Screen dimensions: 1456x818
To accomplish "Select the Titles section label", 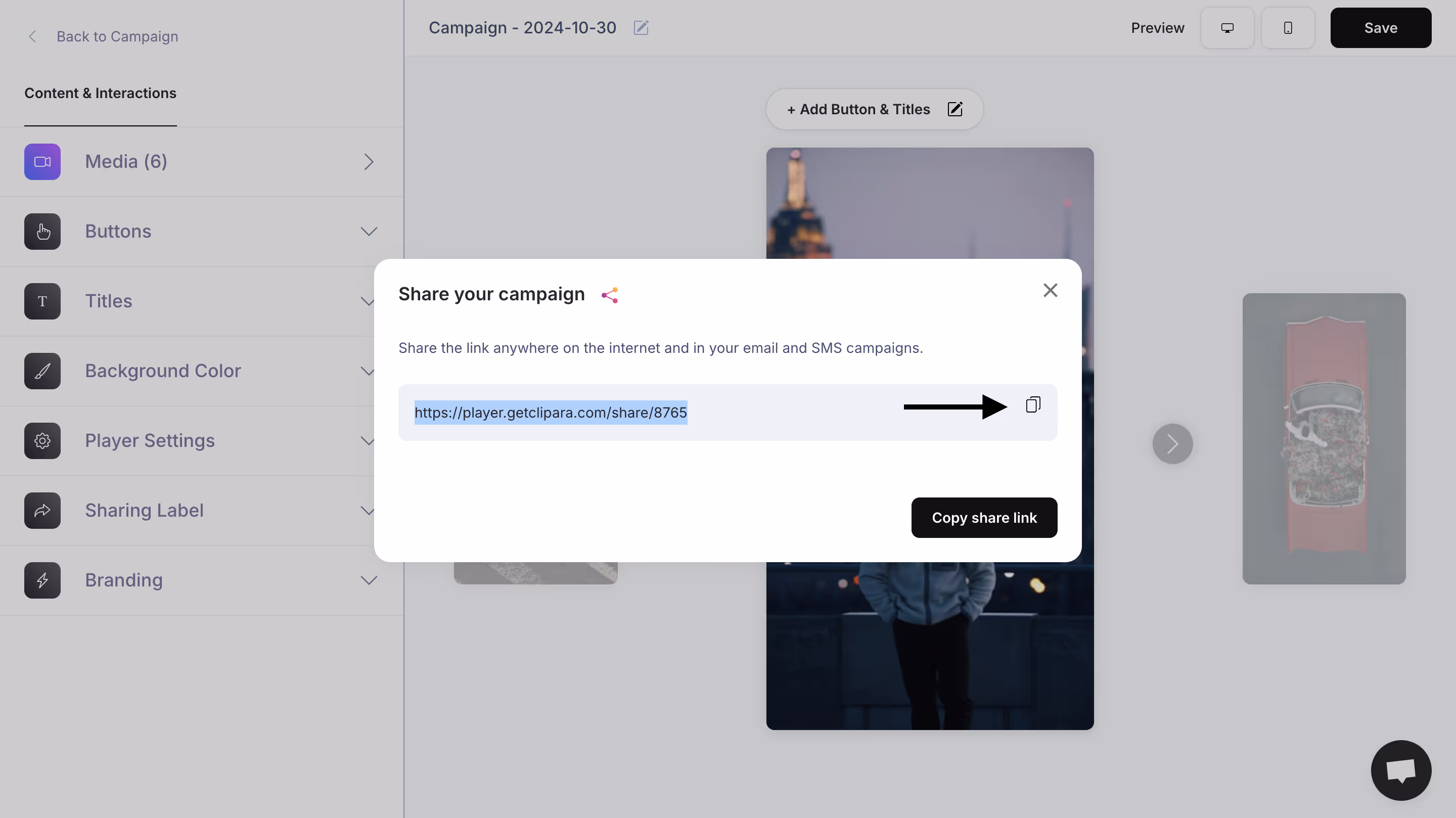I will (x=109, y=301).
